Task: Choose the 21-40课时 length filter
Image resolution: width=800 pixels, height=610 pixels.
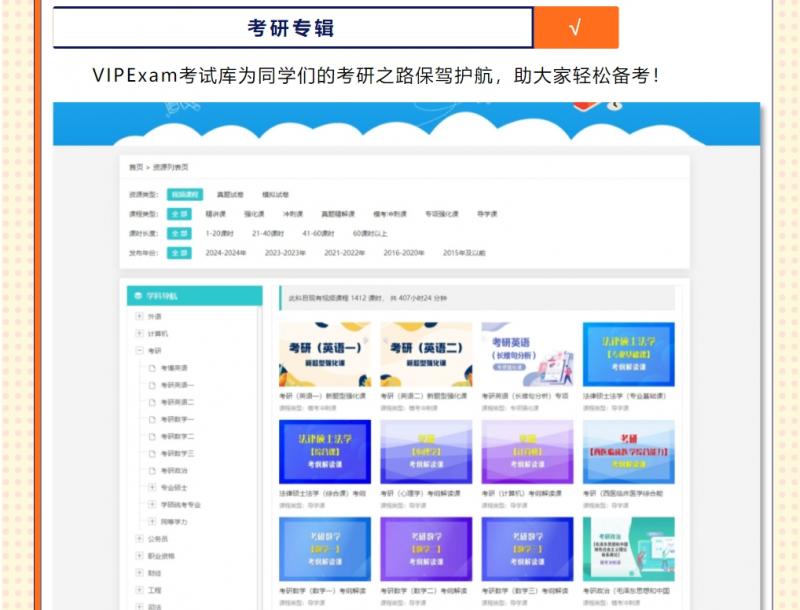Action: coord(268,233)
